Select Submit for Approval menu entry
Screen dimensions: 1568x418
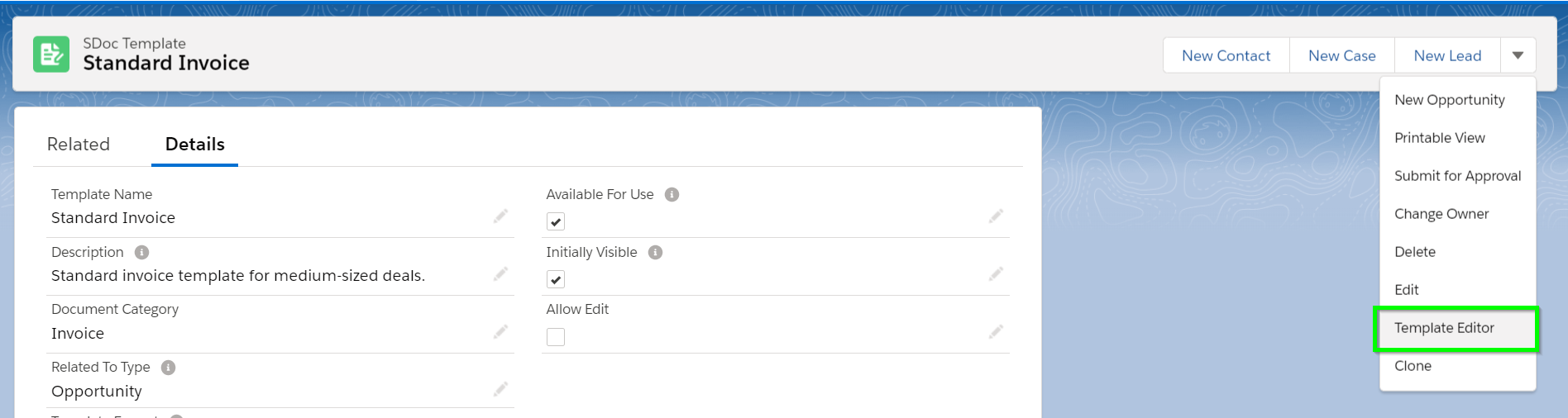pos(1458,176)
